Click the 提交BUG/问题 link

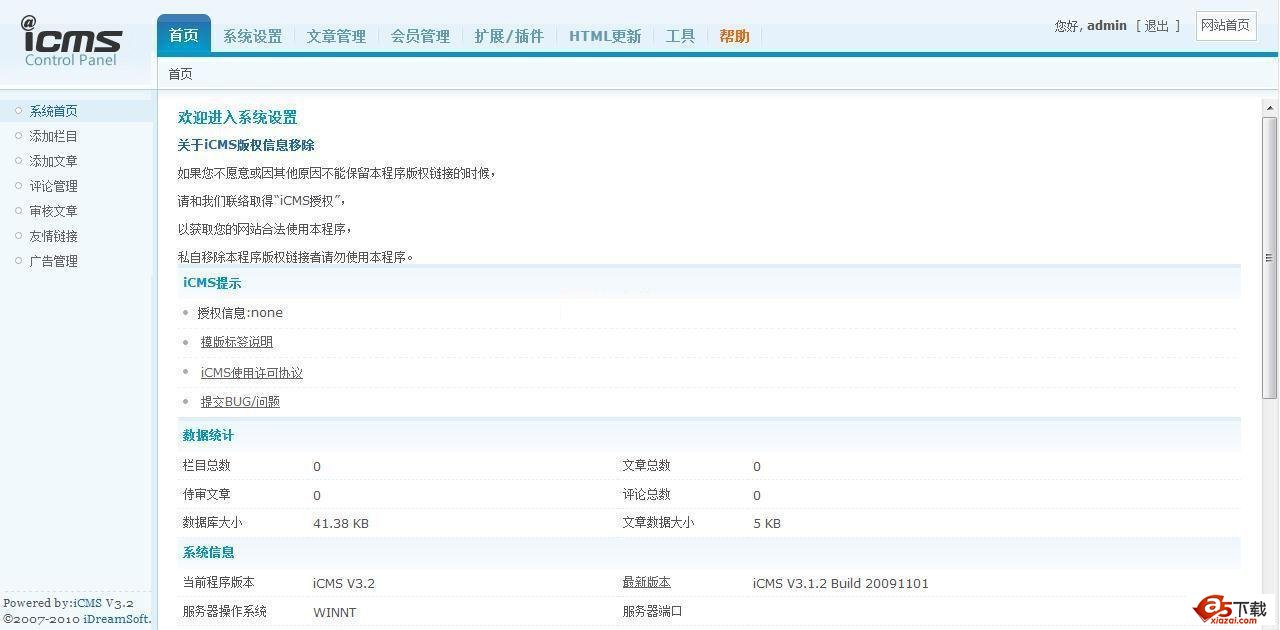click(240, 402)
